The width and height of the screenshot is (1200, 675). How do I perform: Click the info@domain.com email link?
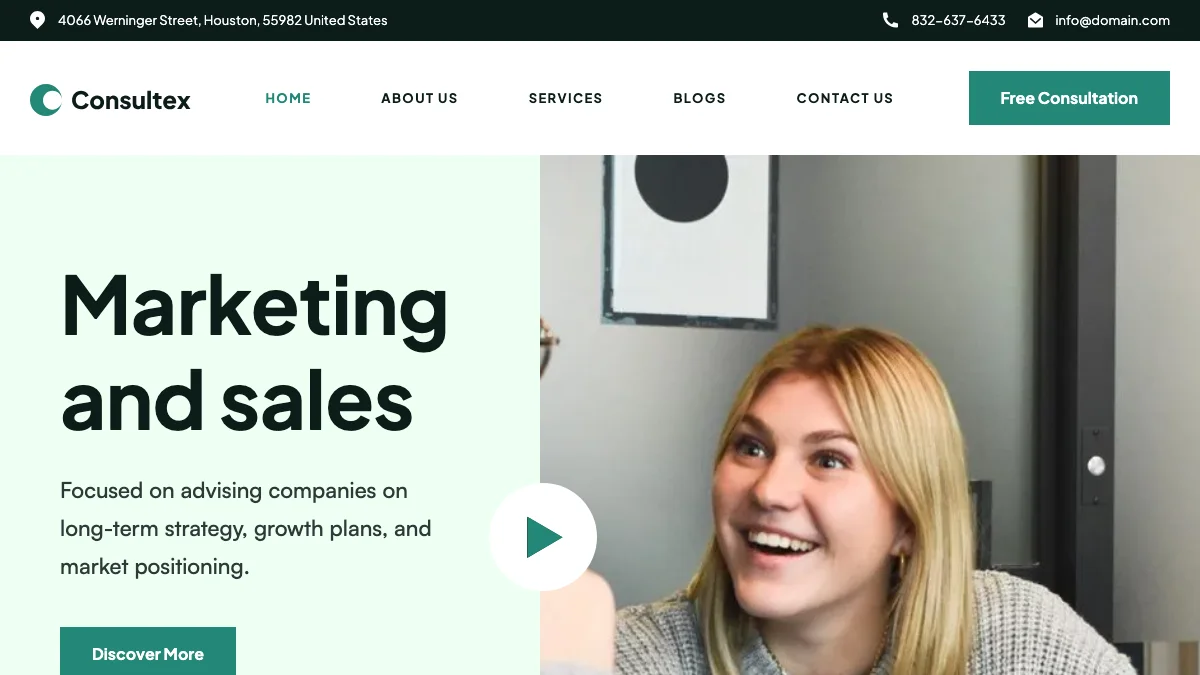tap(1112, 20)
